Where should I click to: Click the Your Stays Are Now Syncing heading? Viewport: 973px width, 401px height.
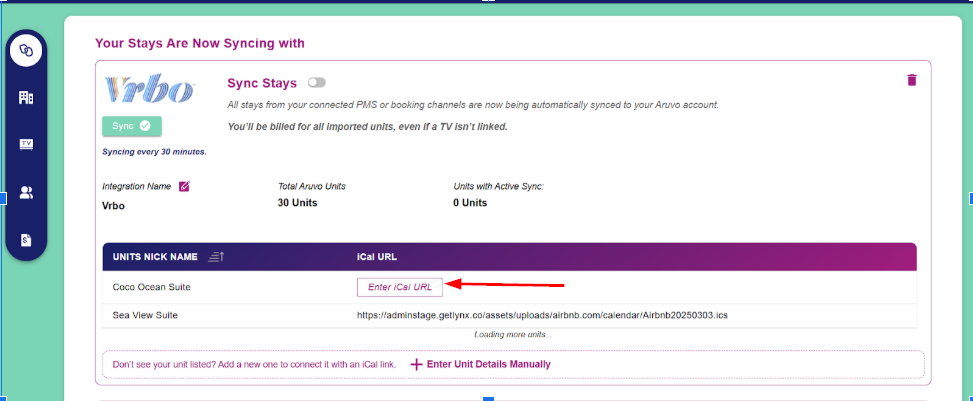point(200,43)
